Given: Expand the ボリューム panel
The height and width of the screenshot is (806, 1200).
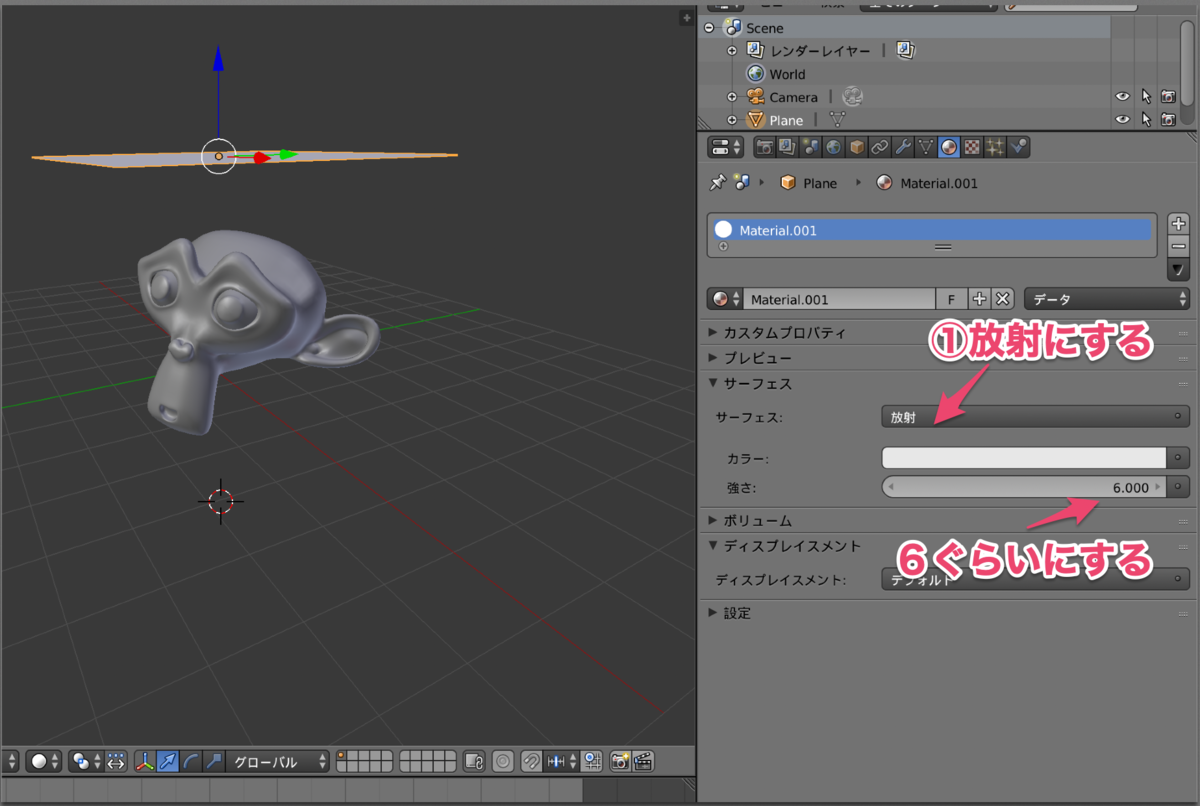Looking at the screenshot, I should pos(713,520).
